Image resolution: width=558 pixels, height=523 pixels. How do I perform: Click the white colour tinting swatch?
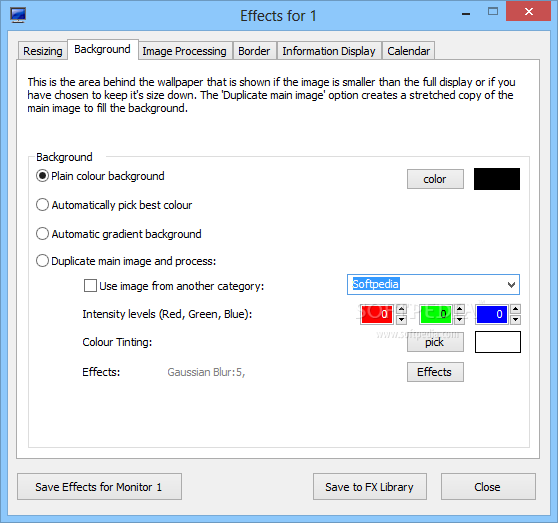(x=498, y=342)
